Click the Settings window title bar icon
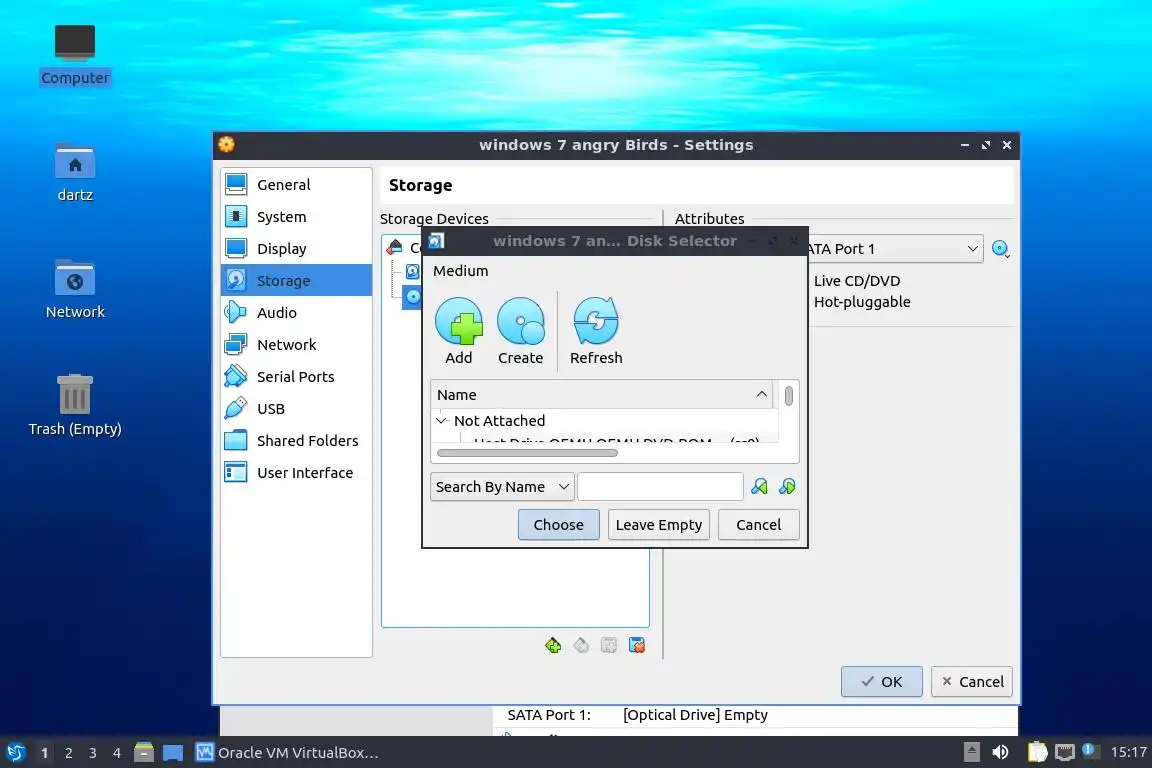Viewport: 1152px width, 768px height. [226, 144]
